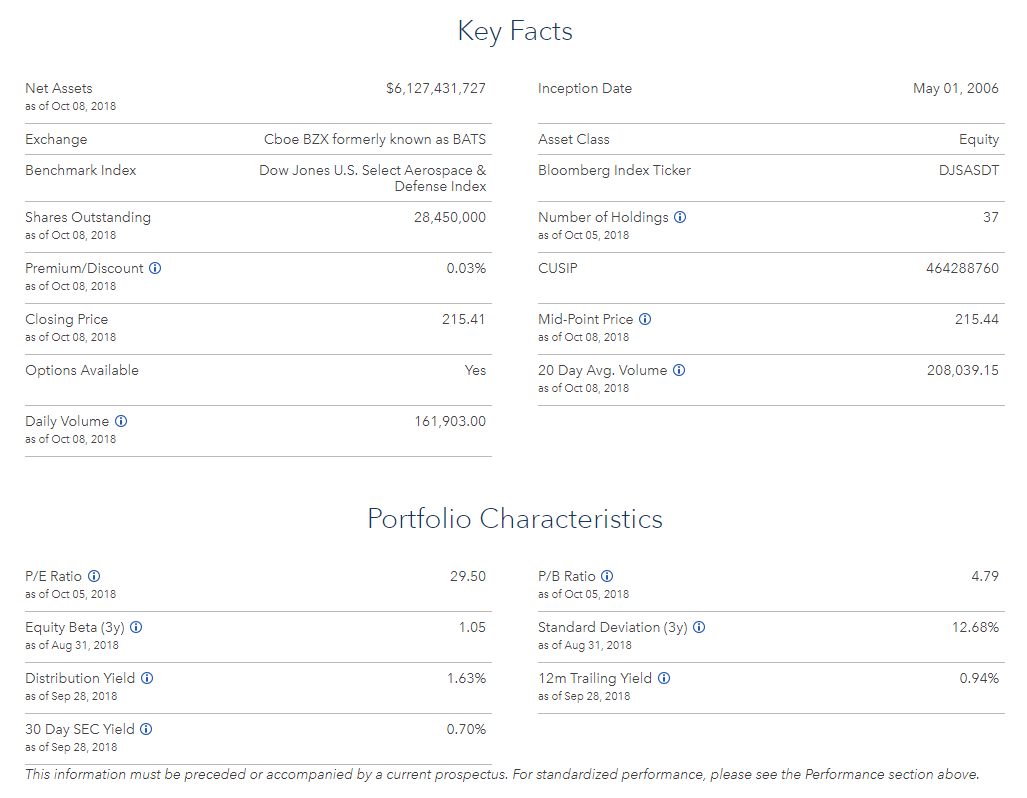Select the Net Assets value $6,127,431,727
Viewport: 1027px width, 798px height.
pyautogui.click(x=436, y=88)
